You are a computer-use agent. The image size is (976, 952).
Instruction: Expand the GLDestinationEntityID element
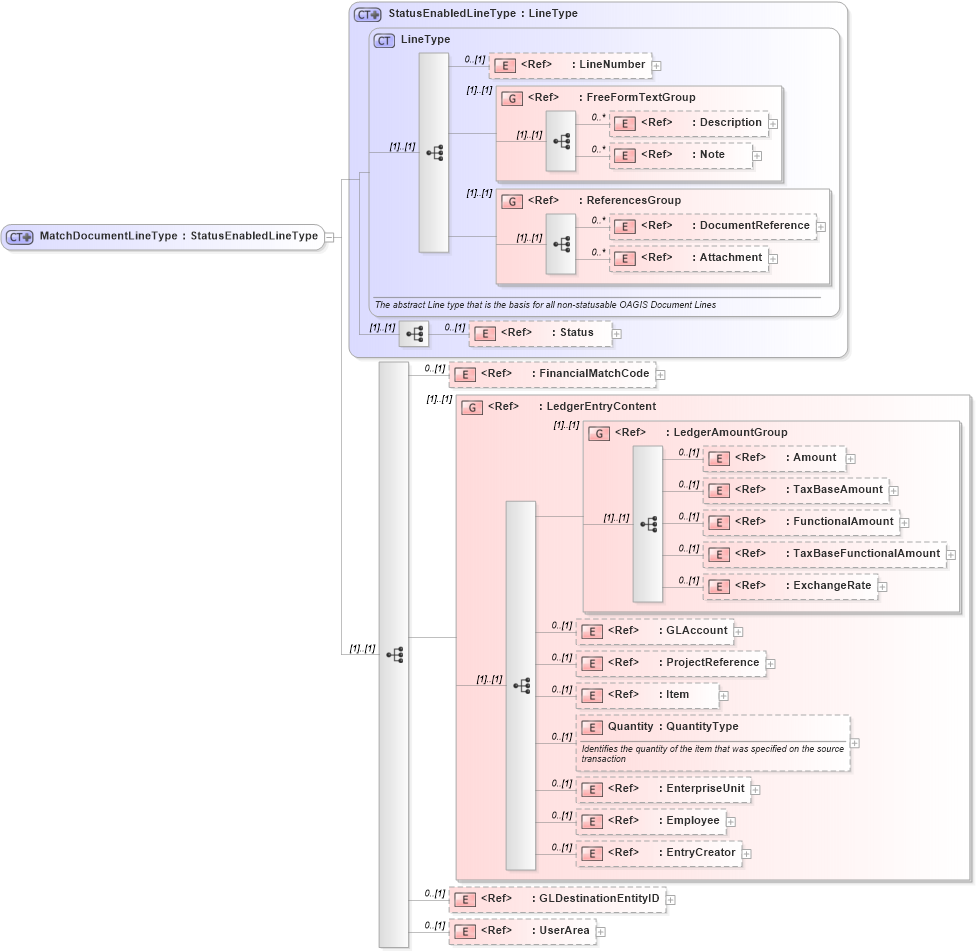click(671, 899)
